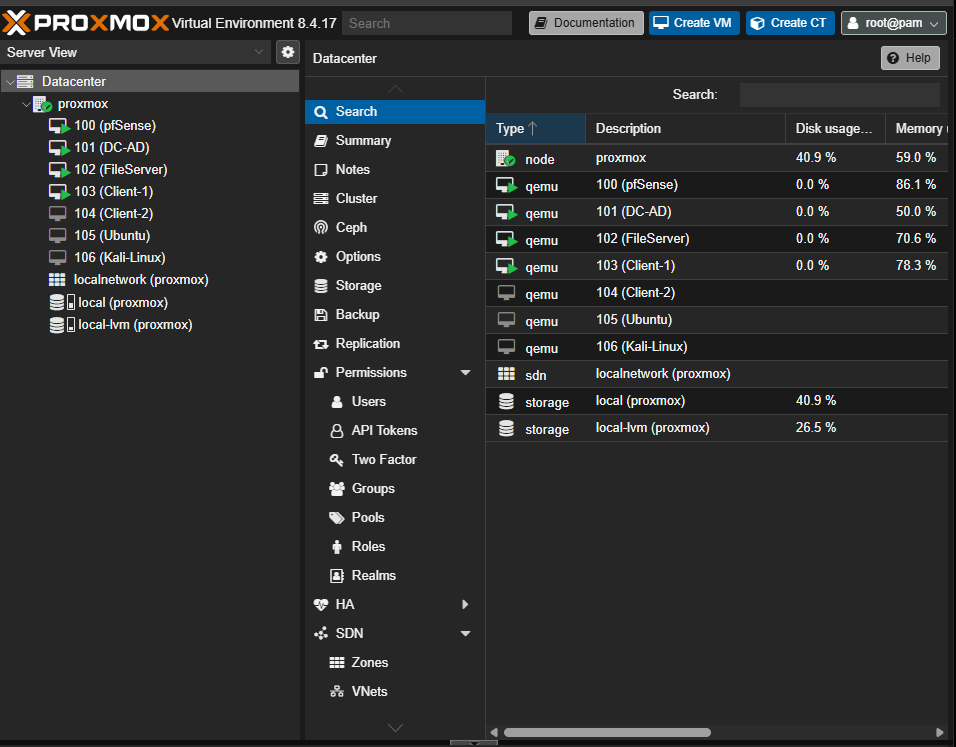The height and width of the screenshot is (747, 956).
Task: Open the Realms menu item
Action: pyautogui.click(x=395, y=576)
